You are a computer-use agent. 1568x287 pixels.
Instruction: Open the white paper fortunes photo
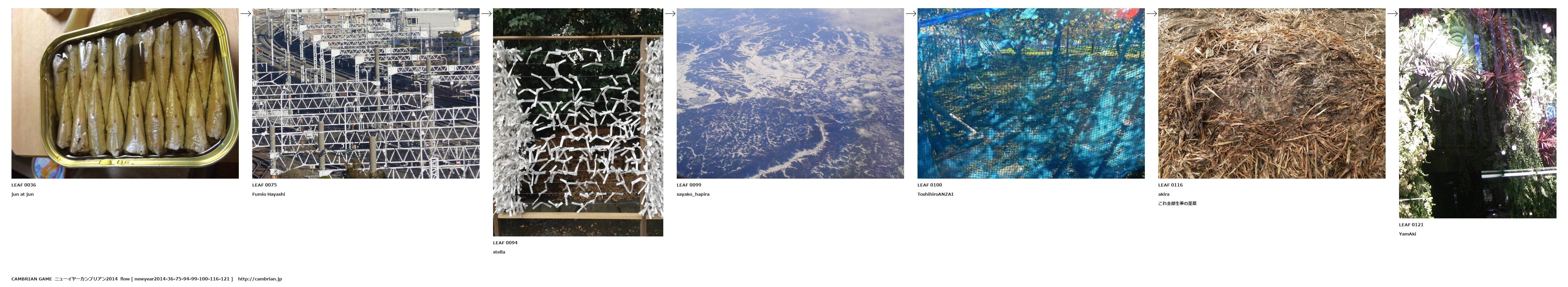(x=578, y=122)
